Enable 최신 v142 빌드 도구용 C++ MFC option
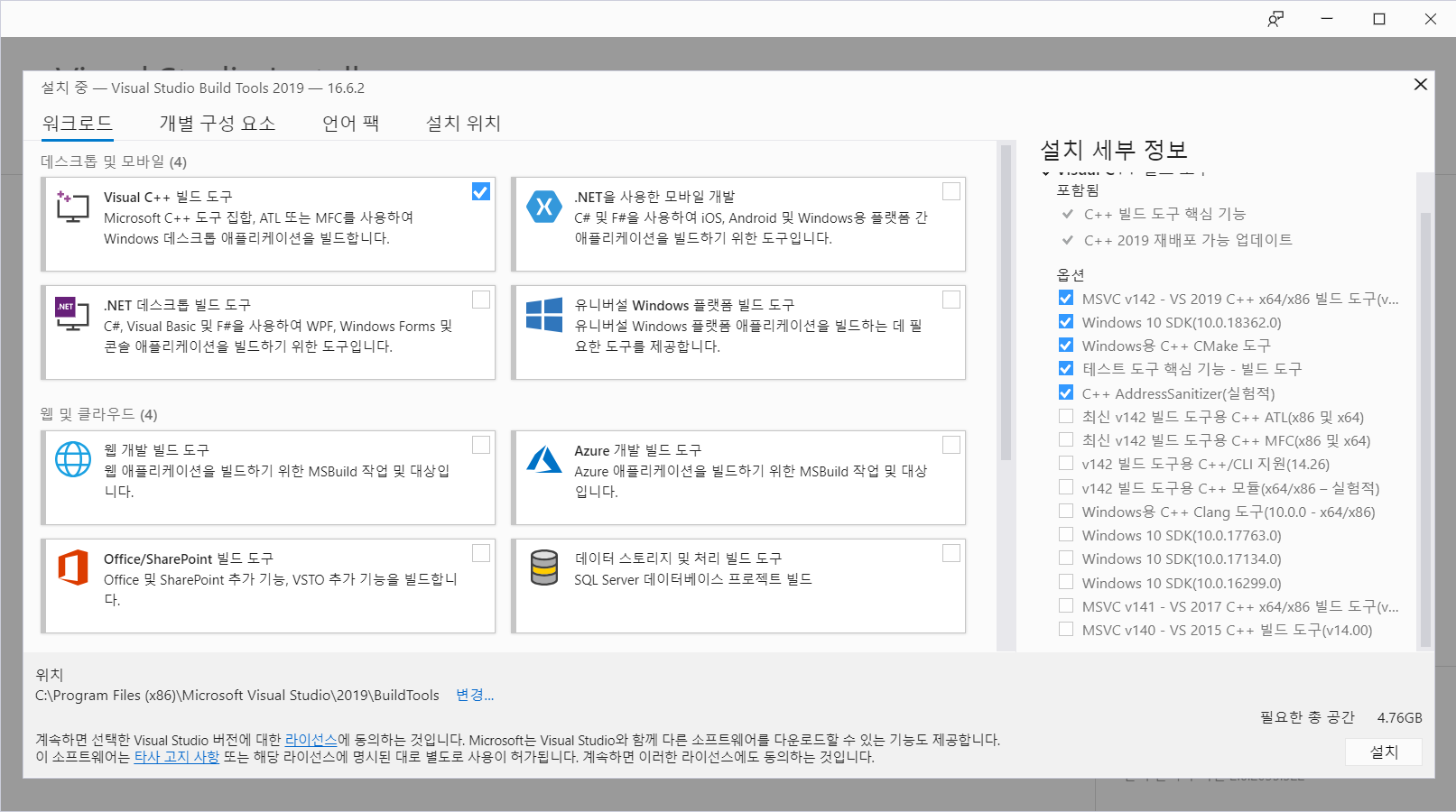The width and height of the screenshot is (1456, 812). pos(1066,440)
